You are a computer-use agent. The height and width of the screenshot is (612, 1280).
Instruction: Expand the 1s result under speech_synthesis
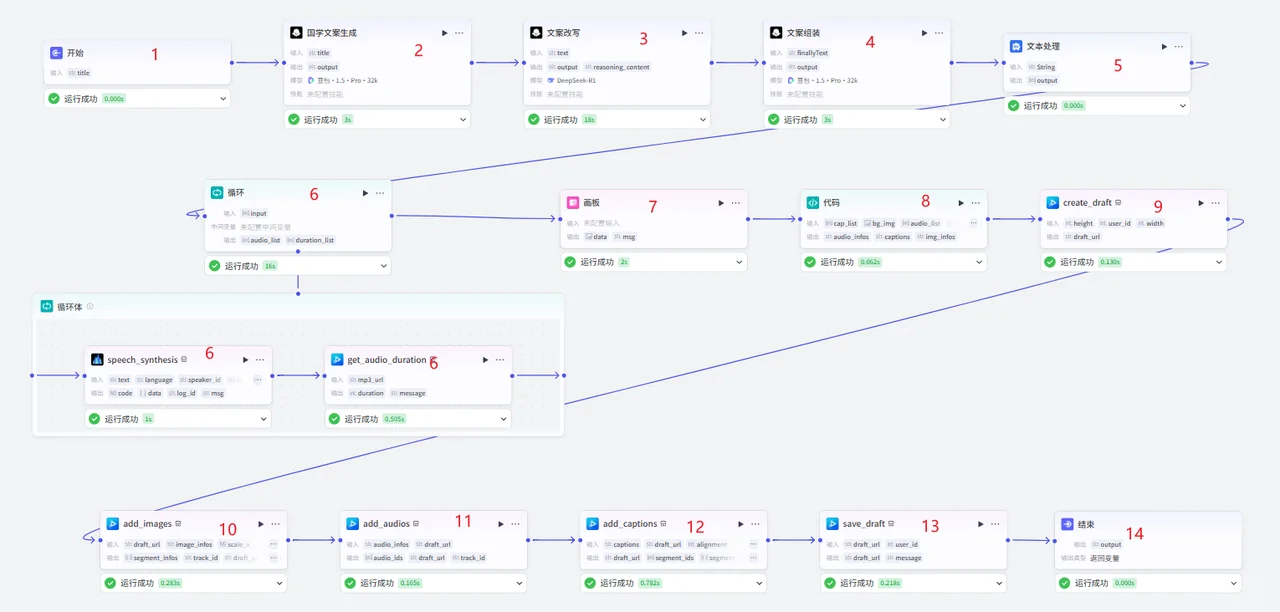coord(263,419)
